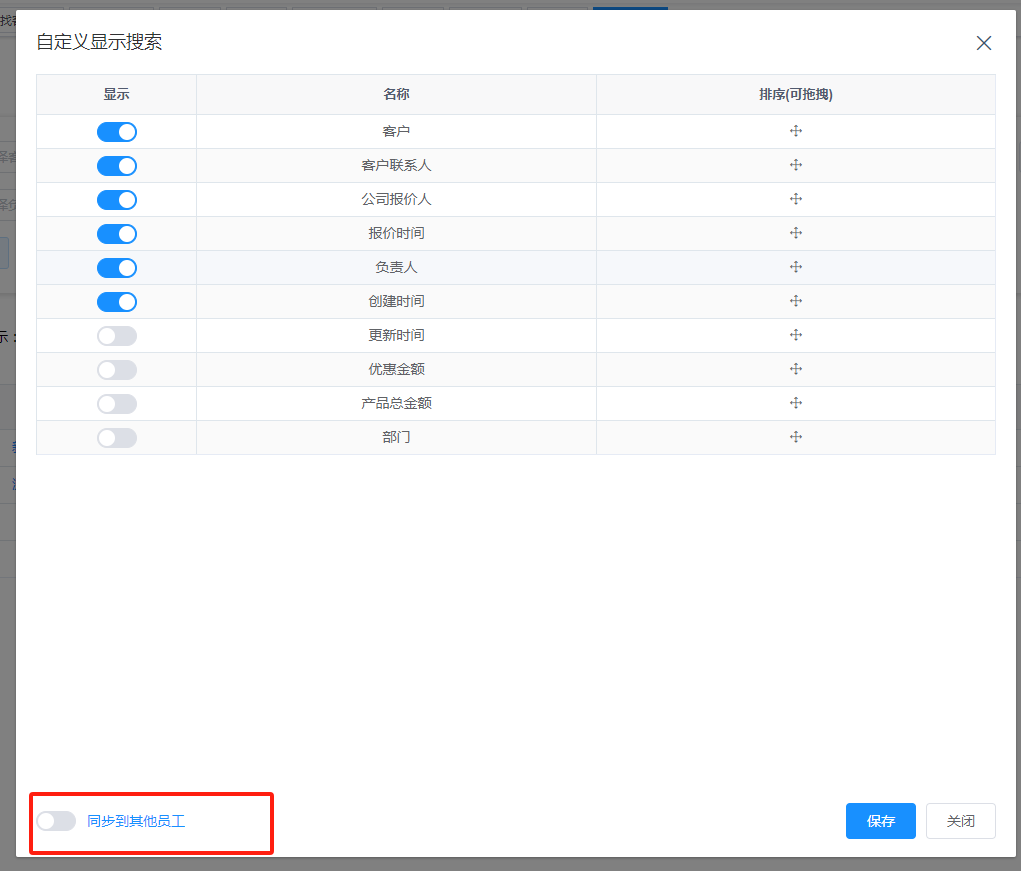The image size is (1021, 871).
Task: Click the 关闭 button
Action: coord(960,821)
